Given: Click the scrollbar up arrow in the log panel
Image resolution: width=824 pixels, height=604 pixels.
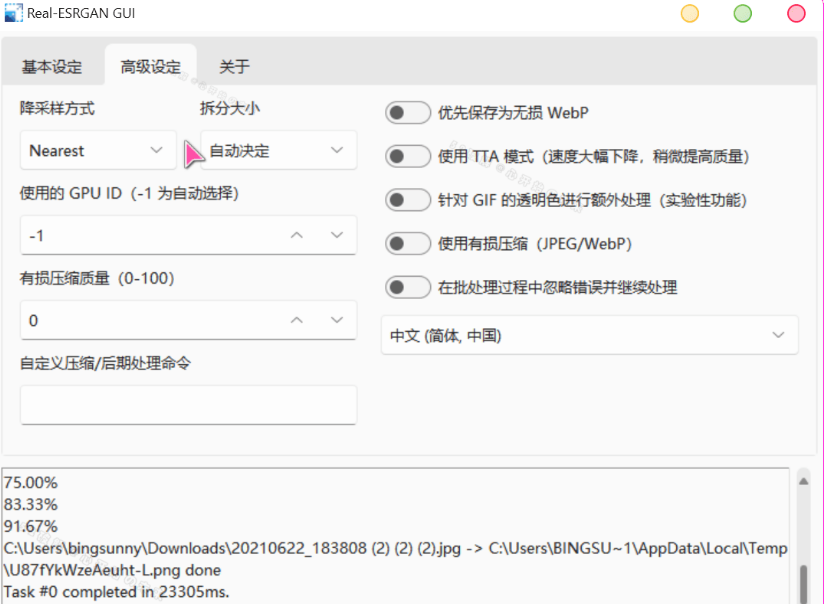Looking at the screenshot, I should tap(803, 479).
